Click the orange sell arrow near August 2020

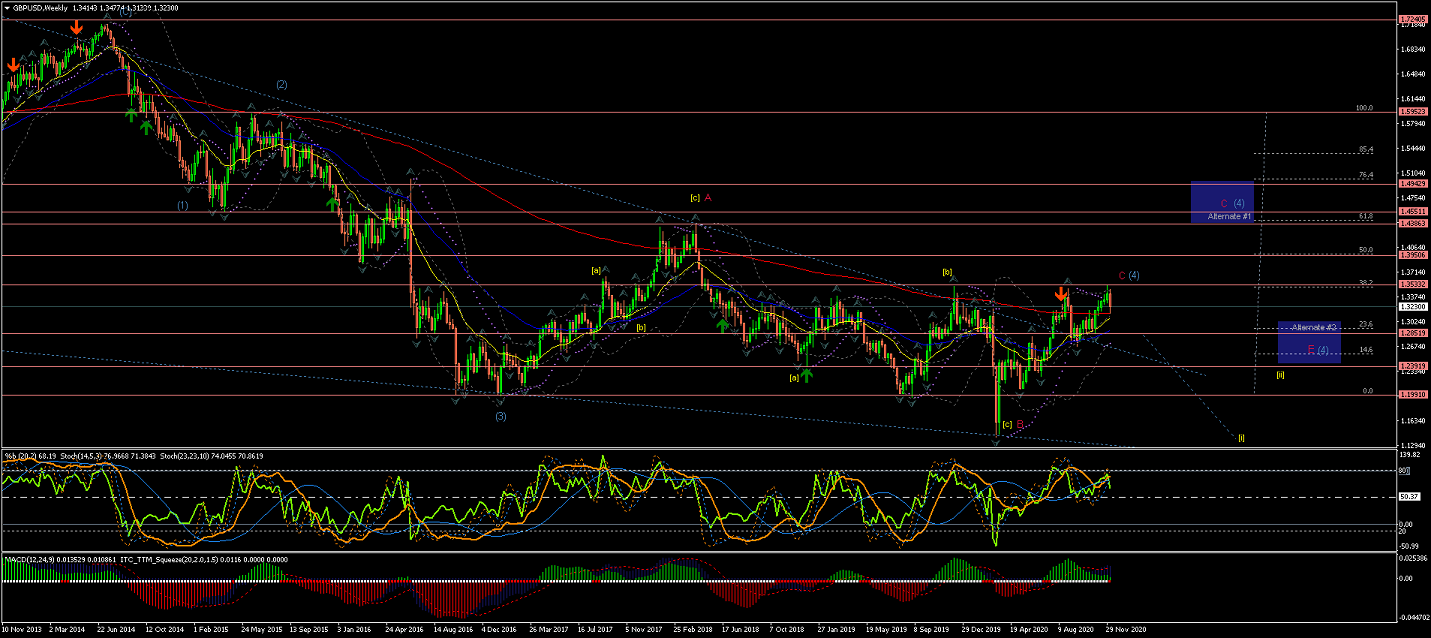tap(1061, 293)
